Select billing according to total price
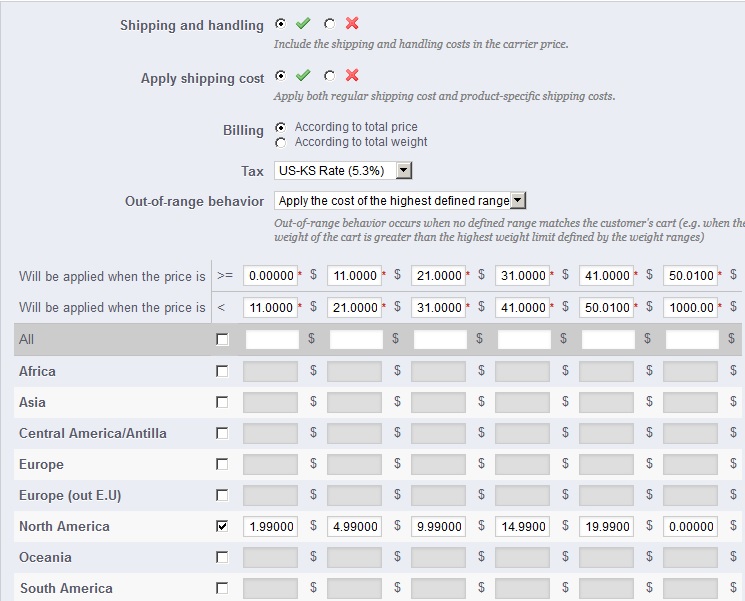This screenshot has width=745, height=601. 281,127
